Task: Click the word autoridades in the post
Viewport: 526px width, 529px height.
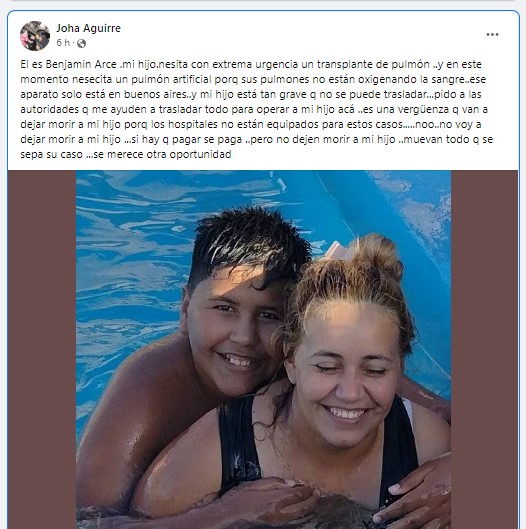Action: click(x=50, y=109)
